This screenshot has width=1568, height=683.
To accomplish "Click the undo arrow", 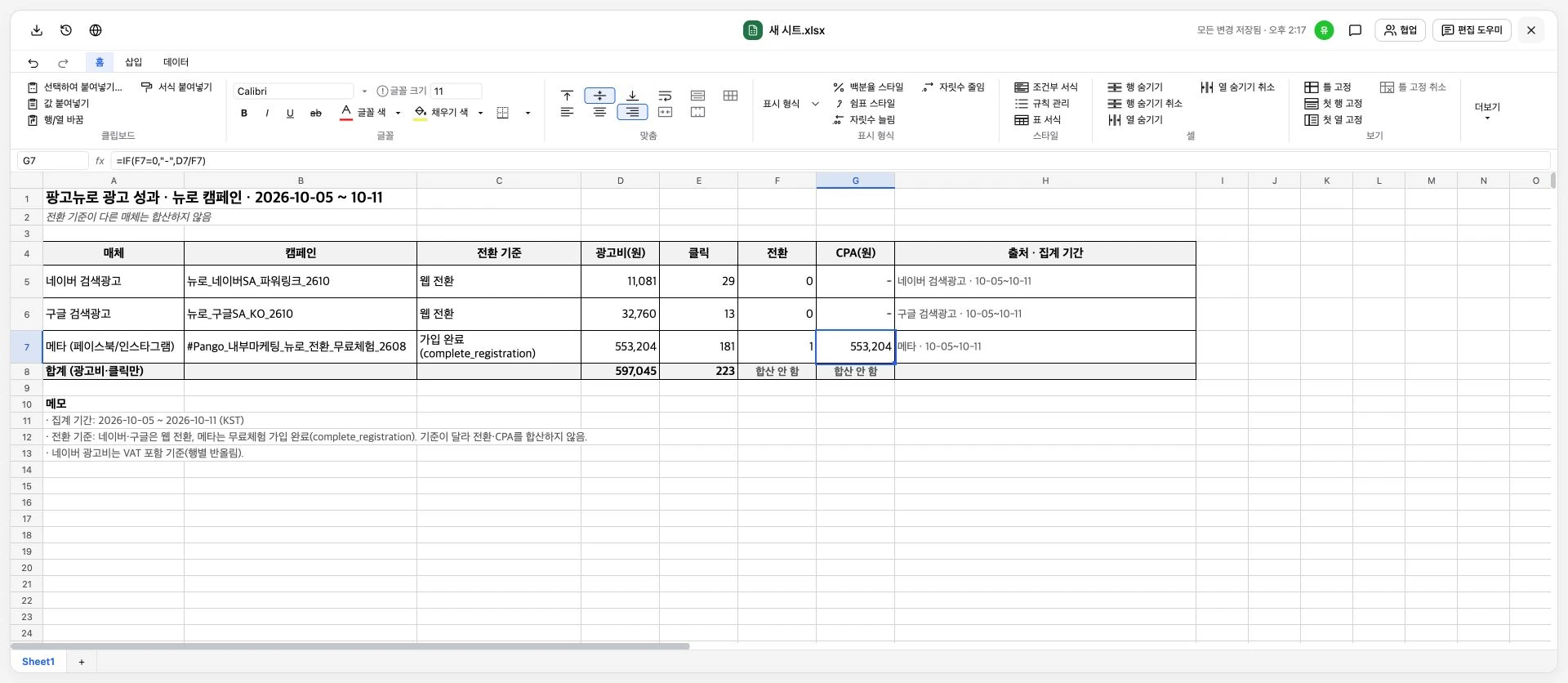I will pyautogui.click(x=33, y=62).
